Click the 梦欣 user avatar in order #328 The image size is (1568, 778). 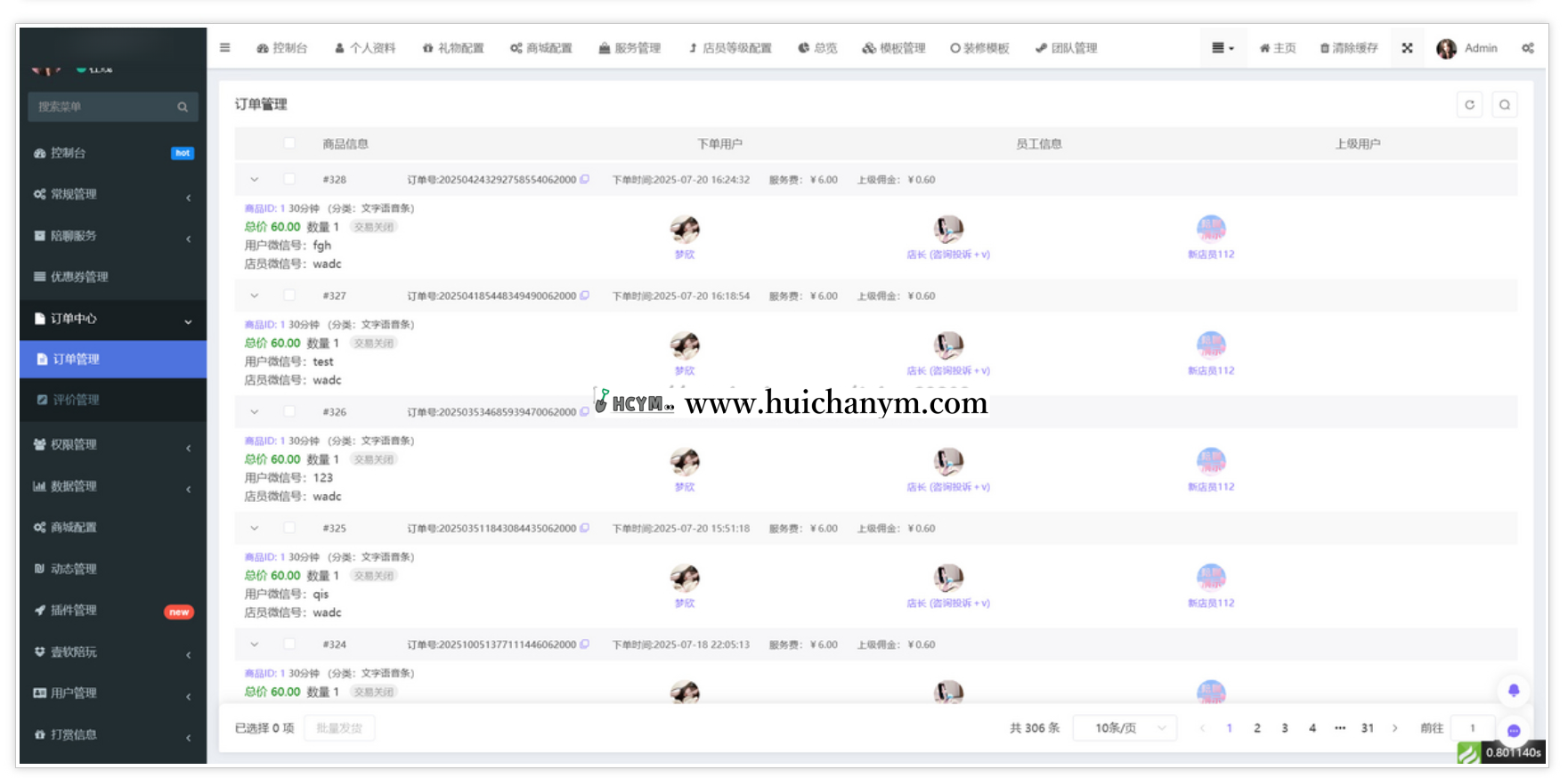point(685,230)
